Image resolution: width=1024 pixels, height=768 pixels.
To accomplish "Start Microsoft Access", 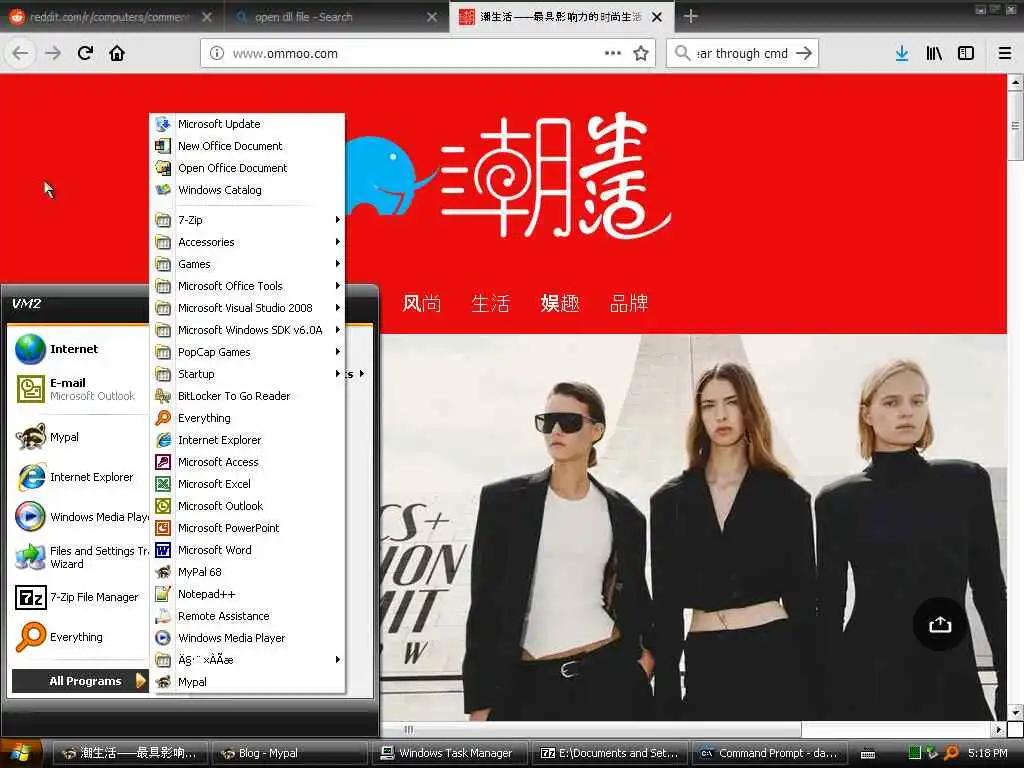I will pyautogui.click(x=247, y=462).
